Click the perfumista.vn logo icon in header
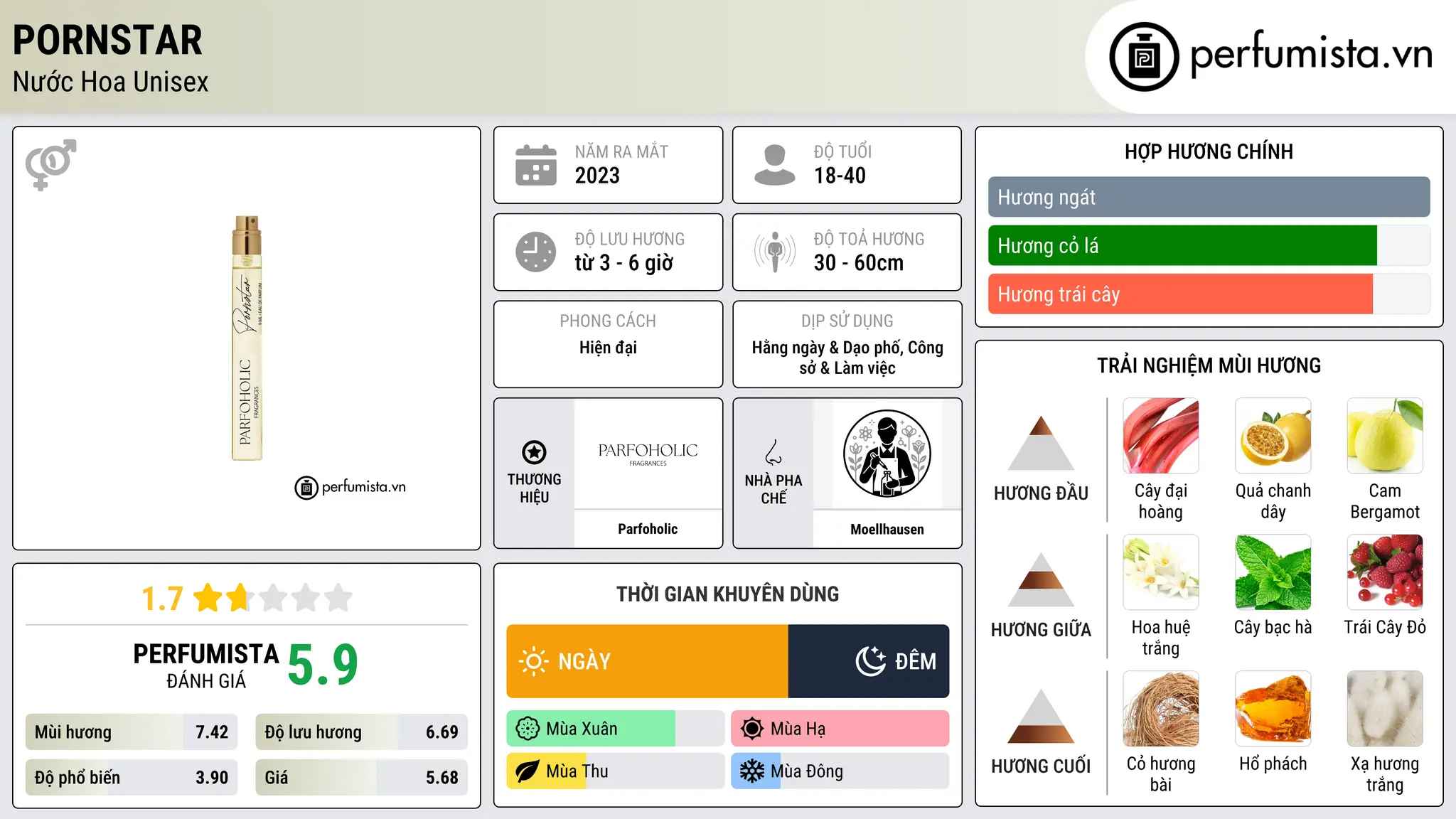Image resolution: width=1456 pixels, height=819 pixels. (1144, 57)
